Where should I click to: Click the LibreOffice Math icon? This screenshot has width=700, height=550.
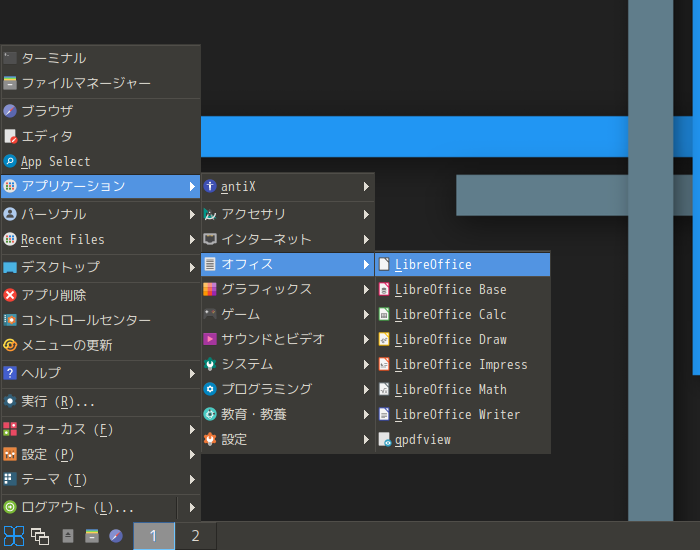tap(384, 389)
